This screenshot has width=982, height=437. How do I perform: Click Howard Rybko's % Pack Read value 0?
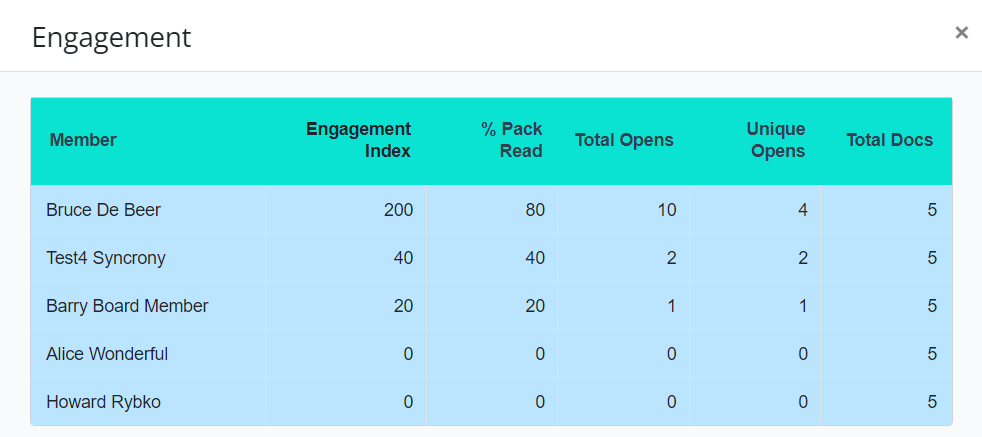click(540, 402)
